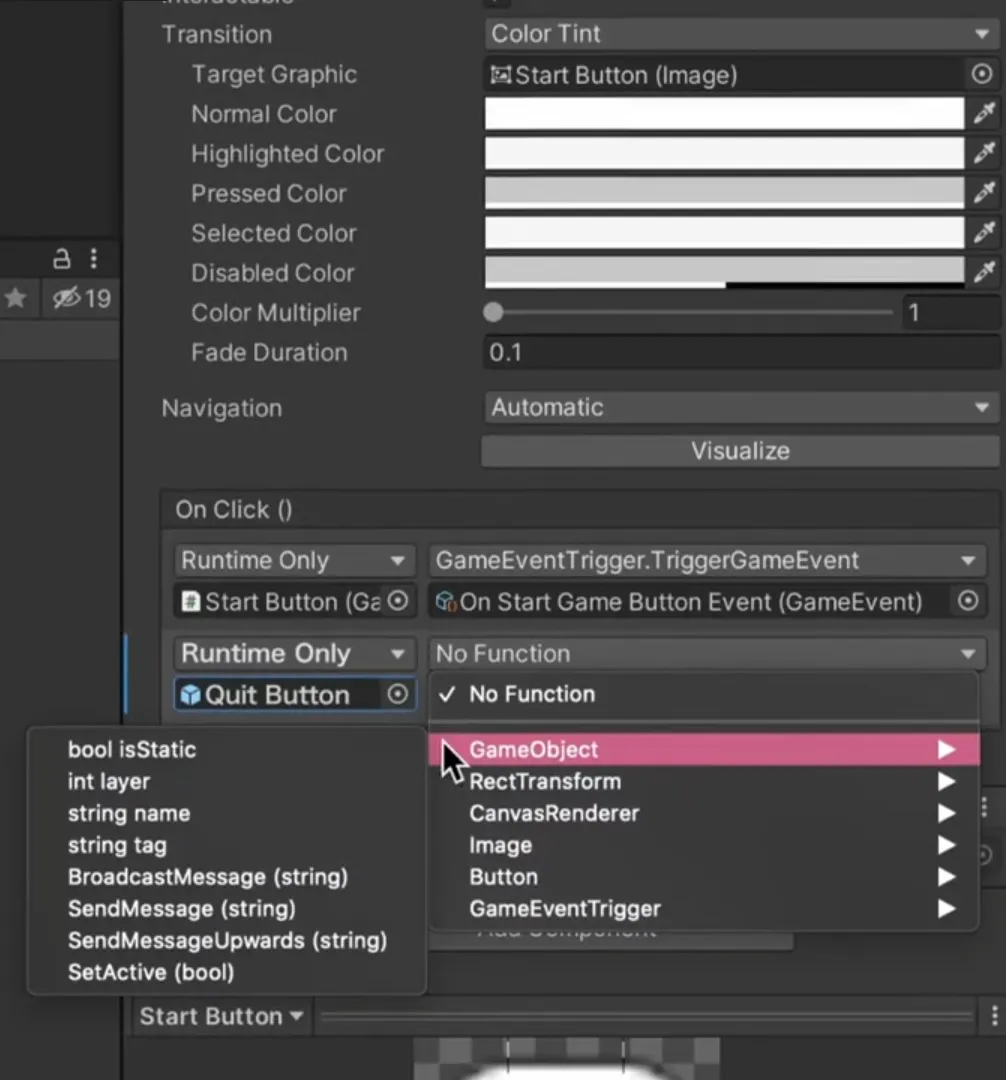The height and width of the screenshot is (1080, 1006).
Task: Click the star favorites icon
Action: (x=17, y=298)
